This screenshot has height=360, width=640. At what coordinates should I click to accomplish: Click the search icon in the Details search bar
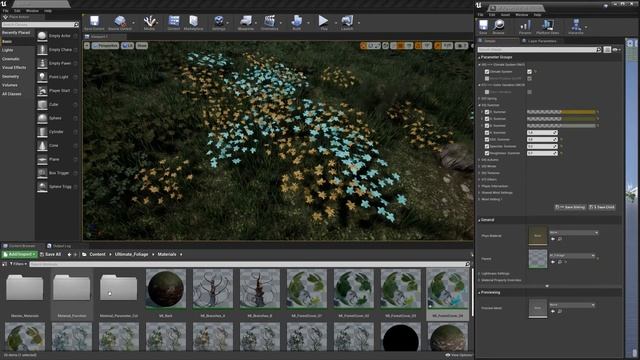coord(599,50)
